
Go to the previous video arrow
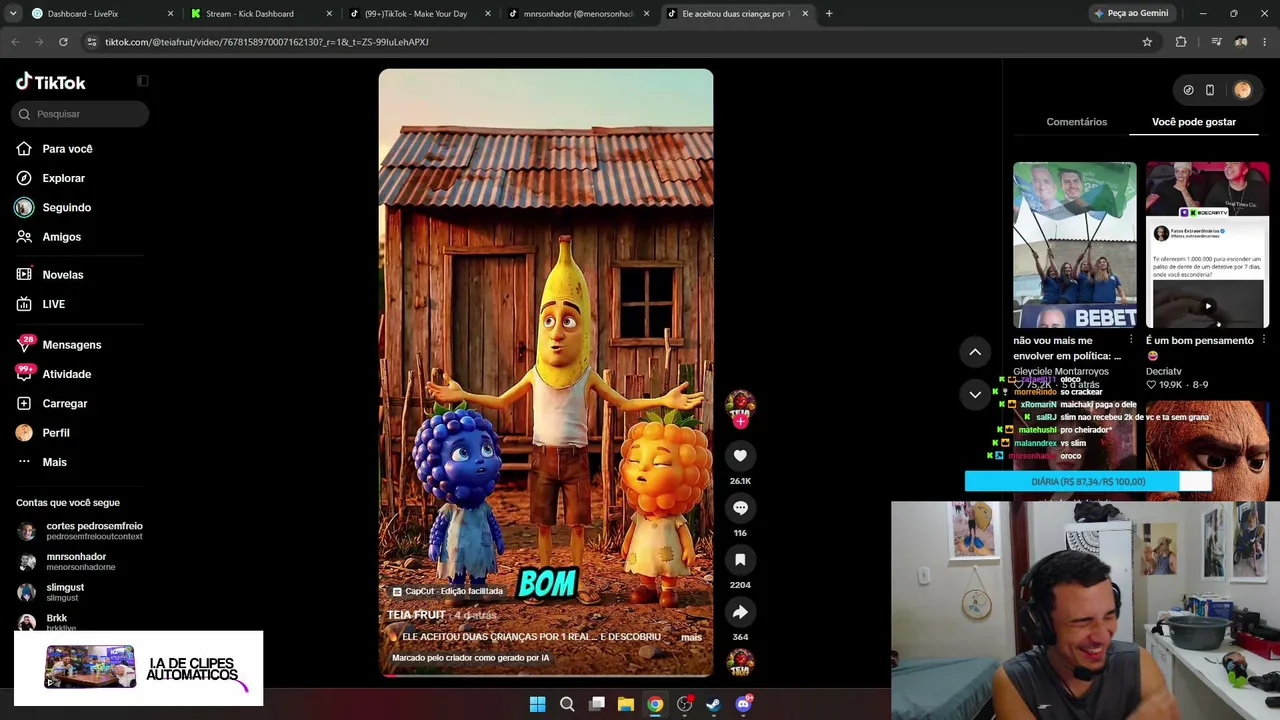tap(975, 352)
